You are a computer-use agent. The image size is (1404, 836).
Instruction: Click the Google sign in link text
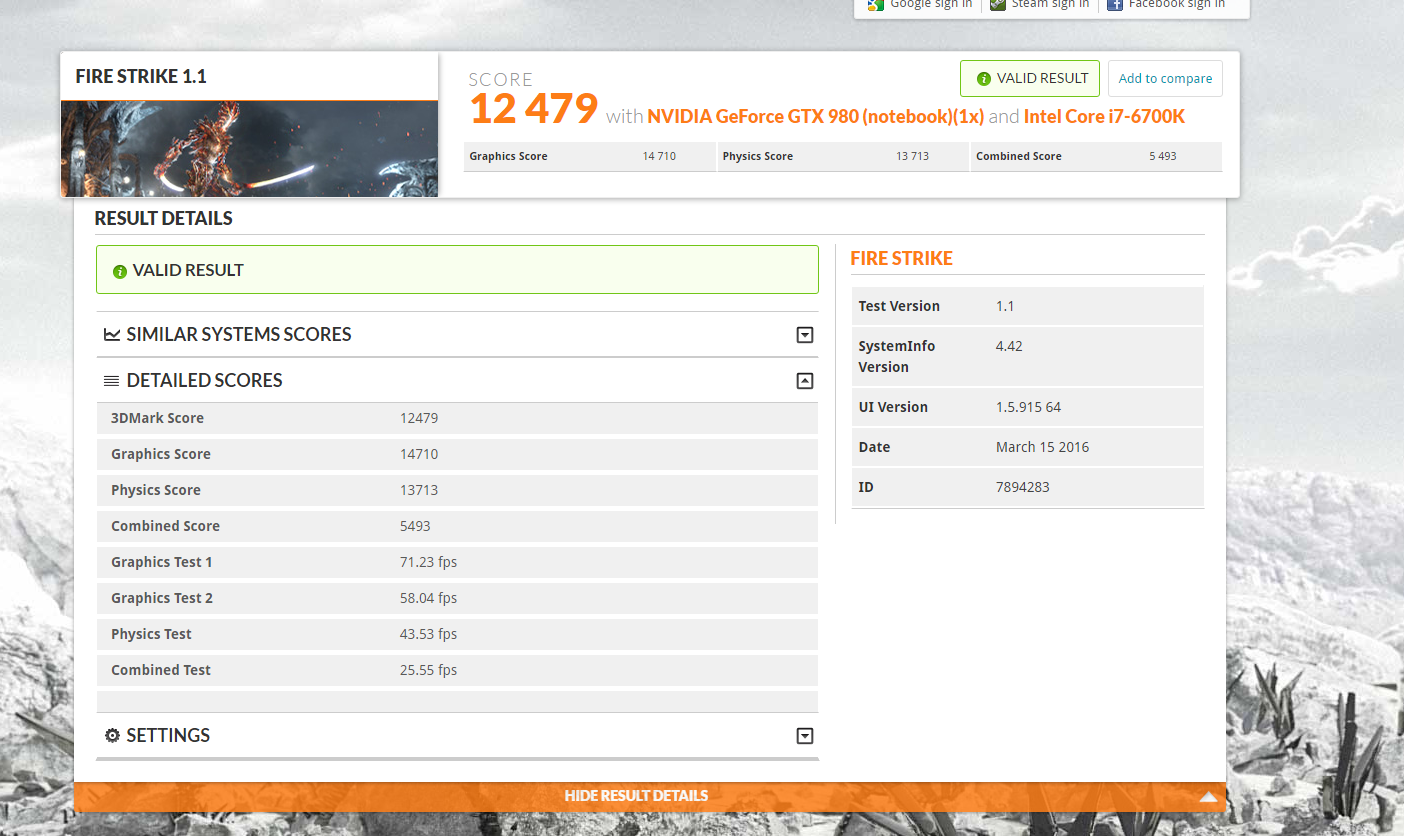click(x=931, y=4)
